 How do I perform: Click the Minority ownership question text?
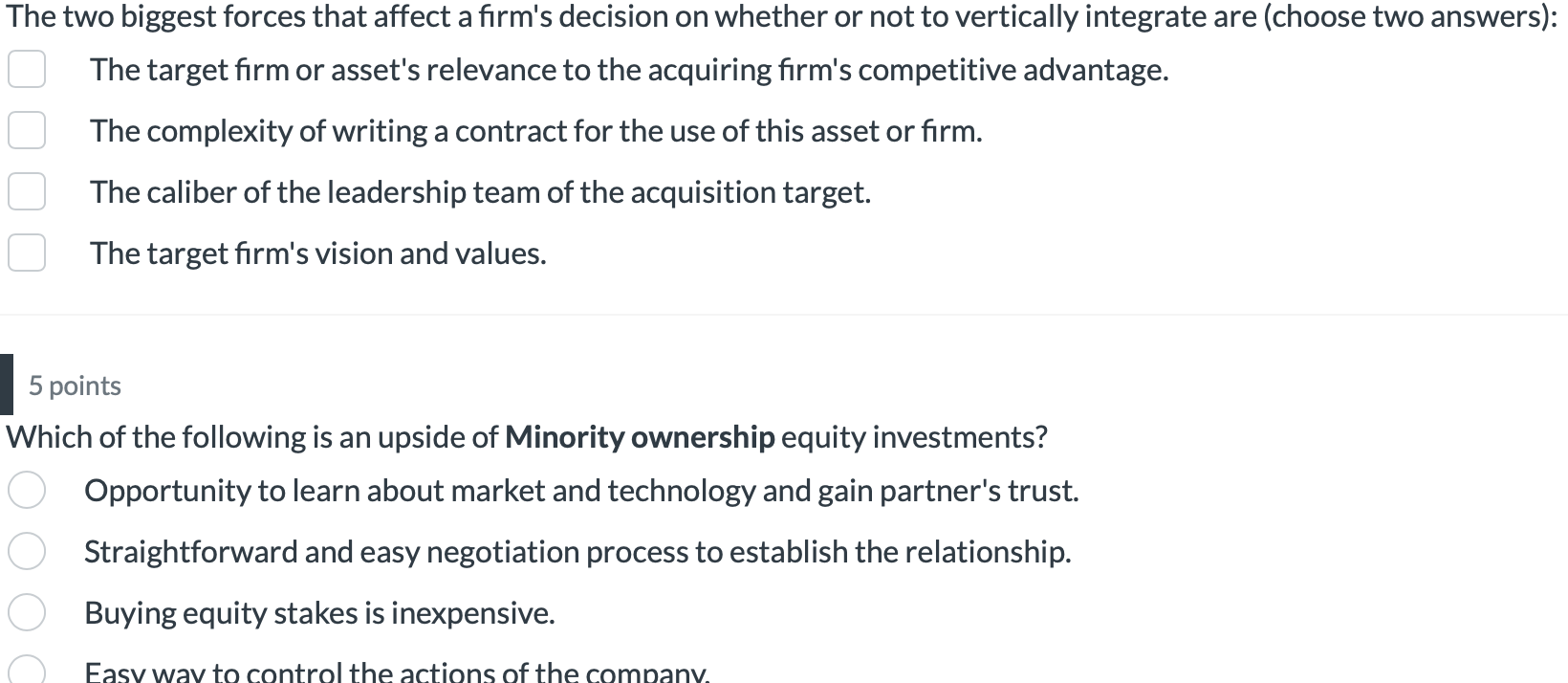click(526, 436)
